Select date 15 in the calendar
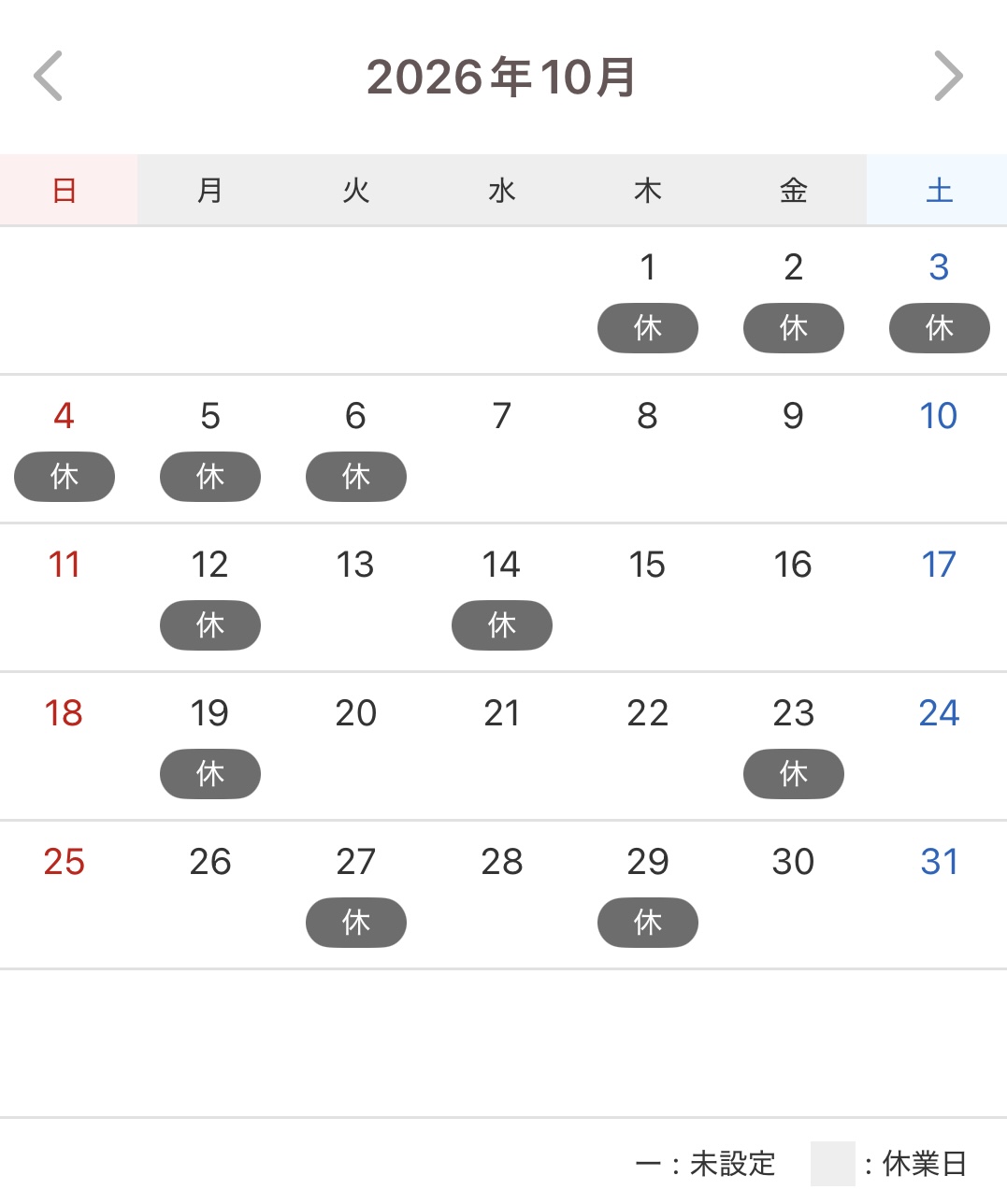This screenshot has height=1204, width=1007. pyautogui.click(x=647, y=565)
